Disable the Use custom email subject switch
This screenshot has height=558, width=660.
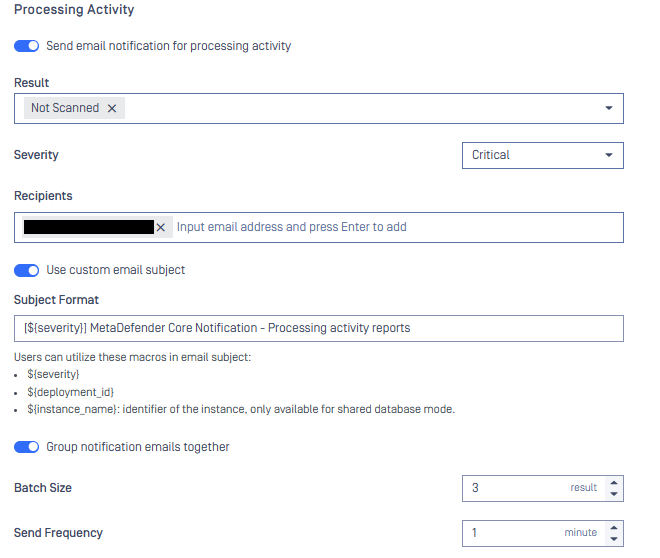tap(27, 270)
